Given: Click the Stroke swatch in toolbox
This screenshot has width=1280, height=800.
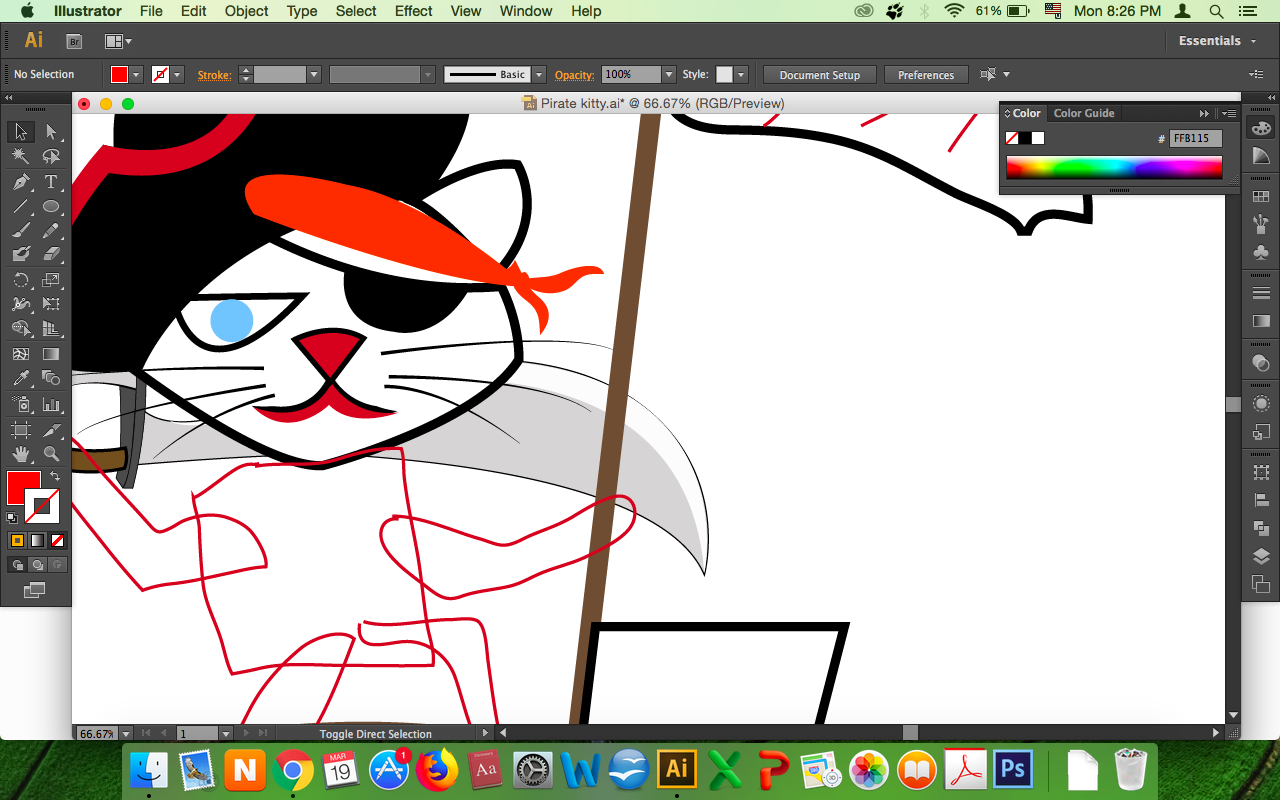Looking at the screenshot, I should tap(42, 506).
